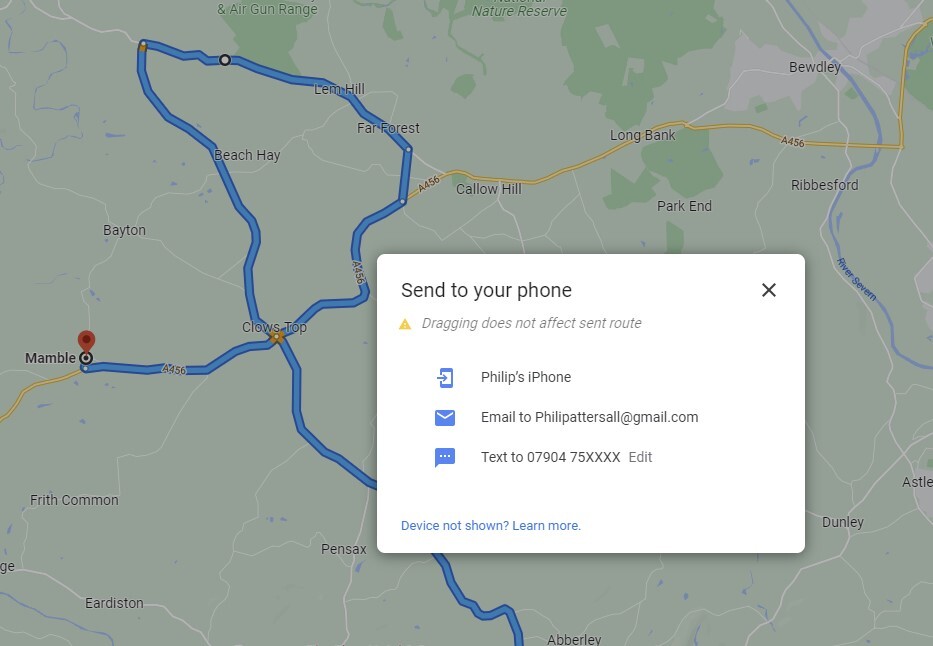Click the Mamble start point circle marker

point(86,358)
